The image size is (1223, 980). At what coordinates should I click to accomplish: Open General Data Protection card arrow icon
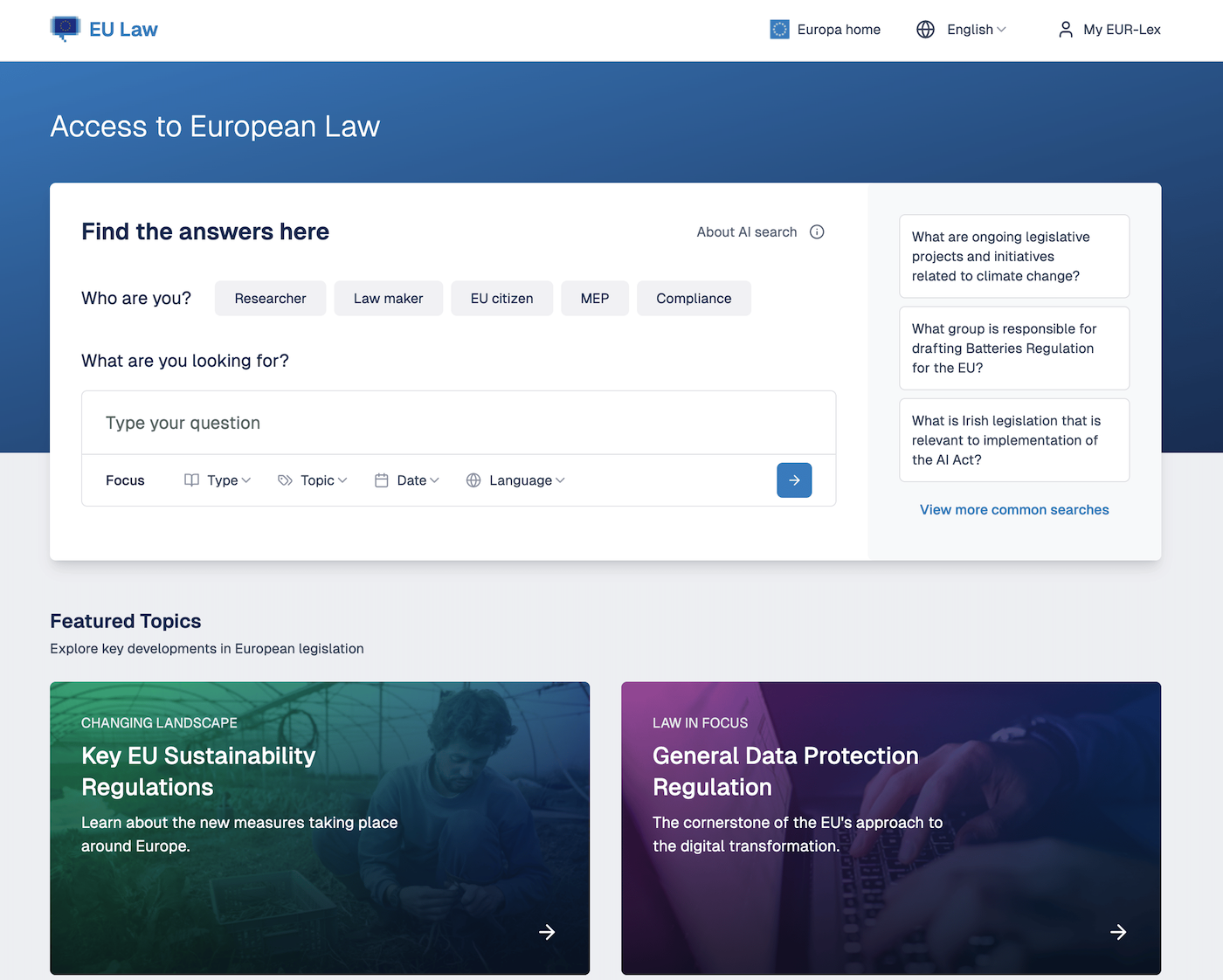(x=1117, y=932)
